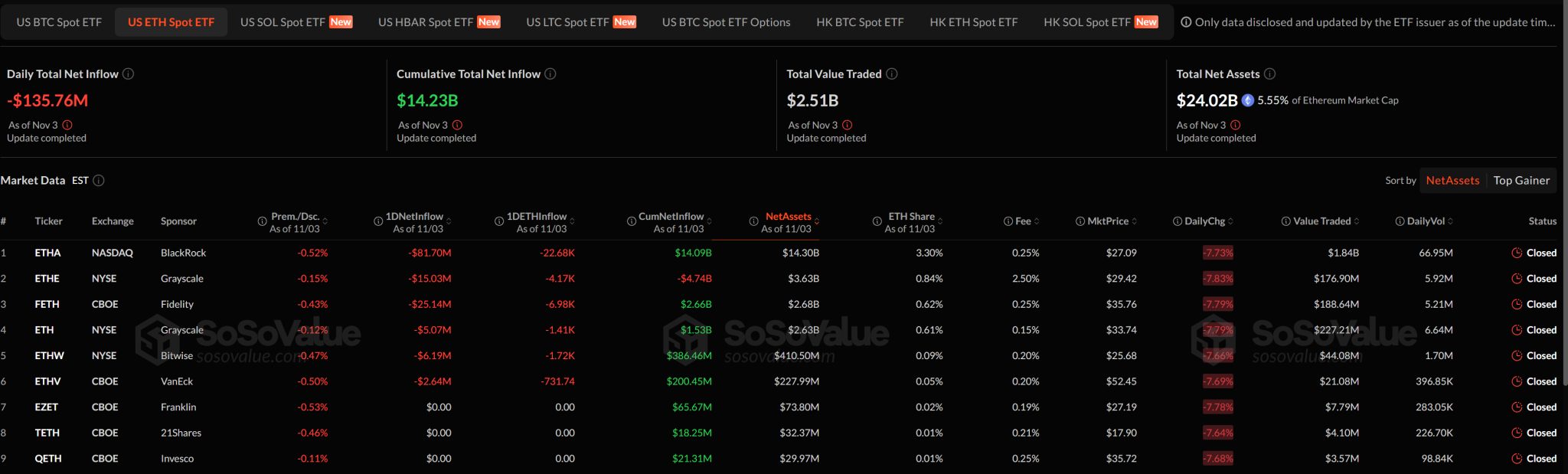Click info icon beside Market Data EST
Image resolution: width=1568 pixels, height=474 pixels.
[x=99, y=181]
